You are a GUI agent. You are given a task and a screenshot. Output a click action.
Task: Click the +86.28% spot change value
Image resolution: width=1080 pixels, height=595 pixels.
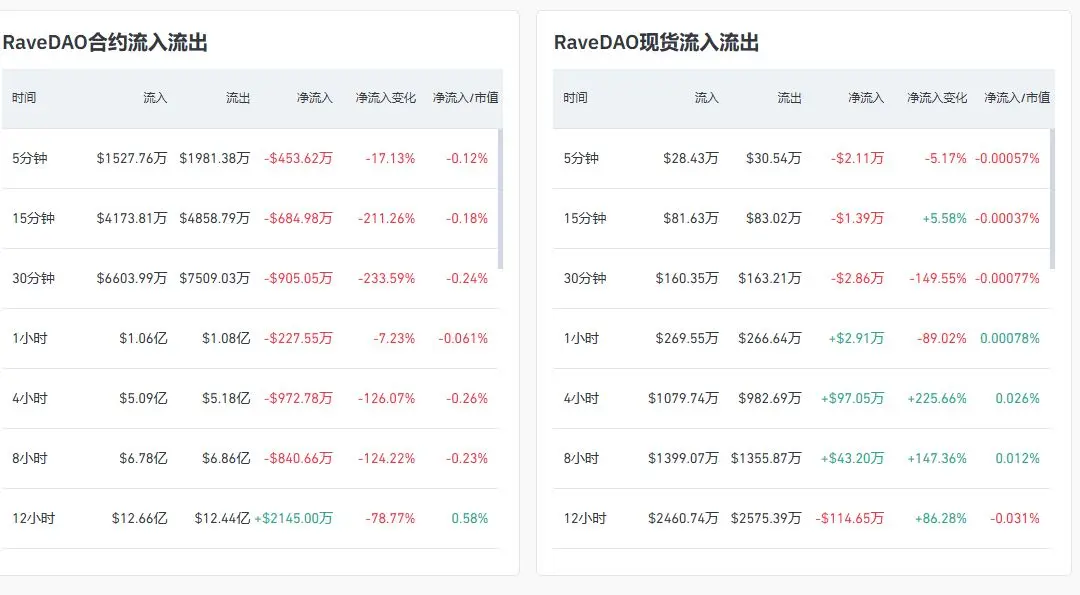coord(940,518)
